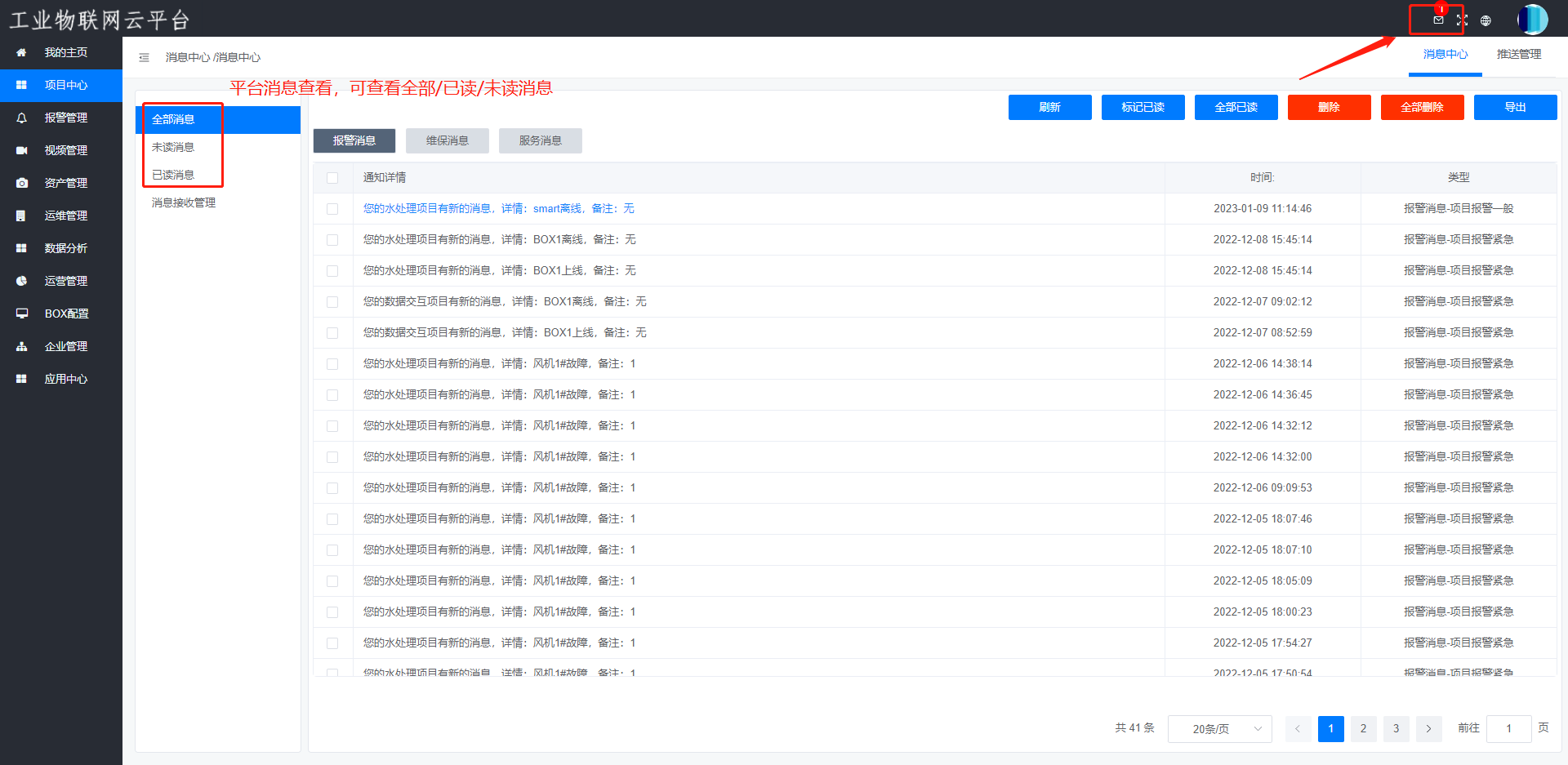1568x765 pixels.
Task: Select 服务消息 tab
Action: 541,140
